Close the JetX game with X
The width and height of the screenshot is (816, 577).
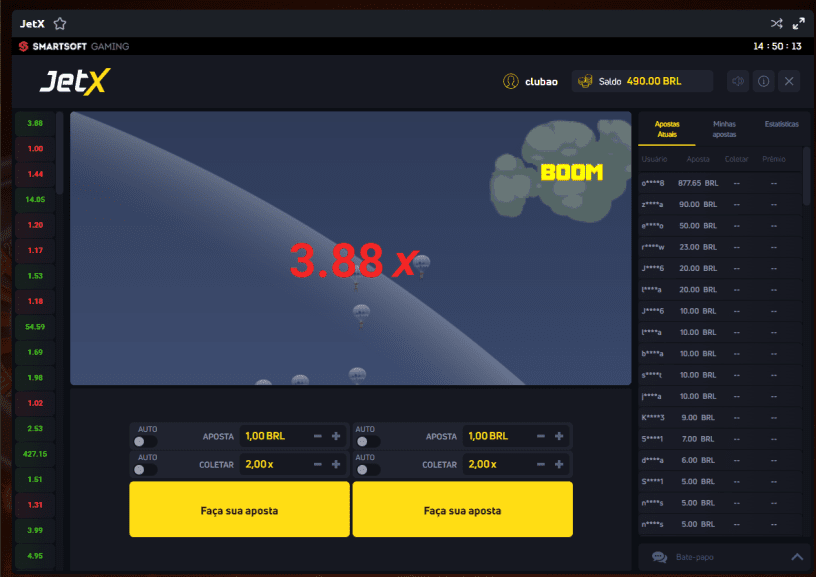click(x=789, y=81)
